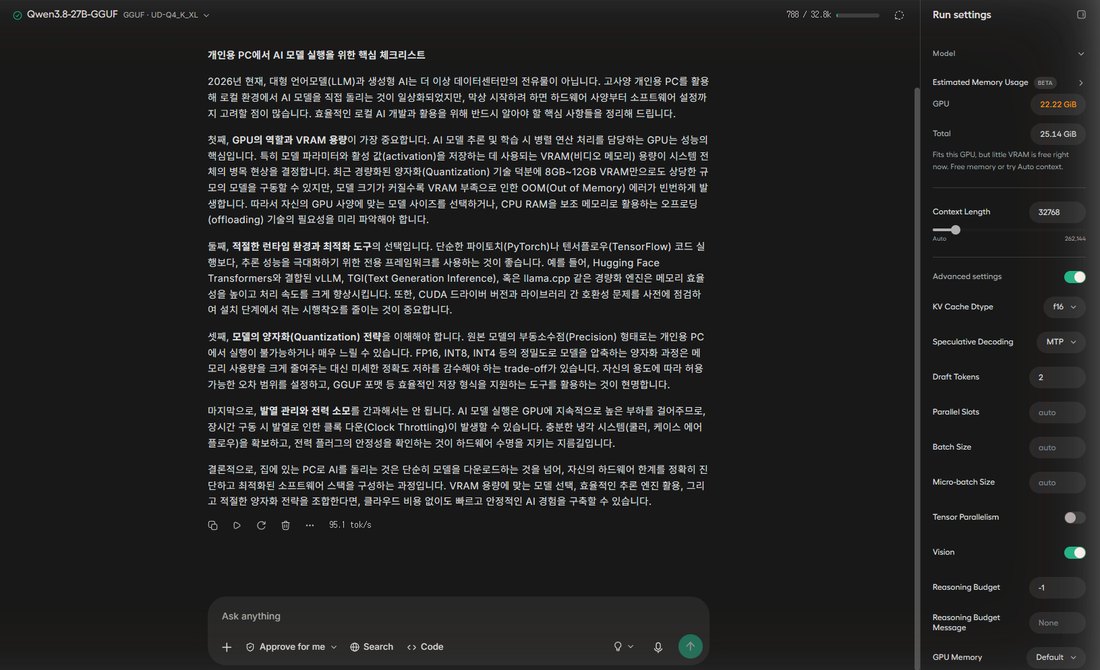The width and height of the screenshot is (1100, 670).
Task: Close the Run settings panel icon
Action: click(x=1081, y=15)
